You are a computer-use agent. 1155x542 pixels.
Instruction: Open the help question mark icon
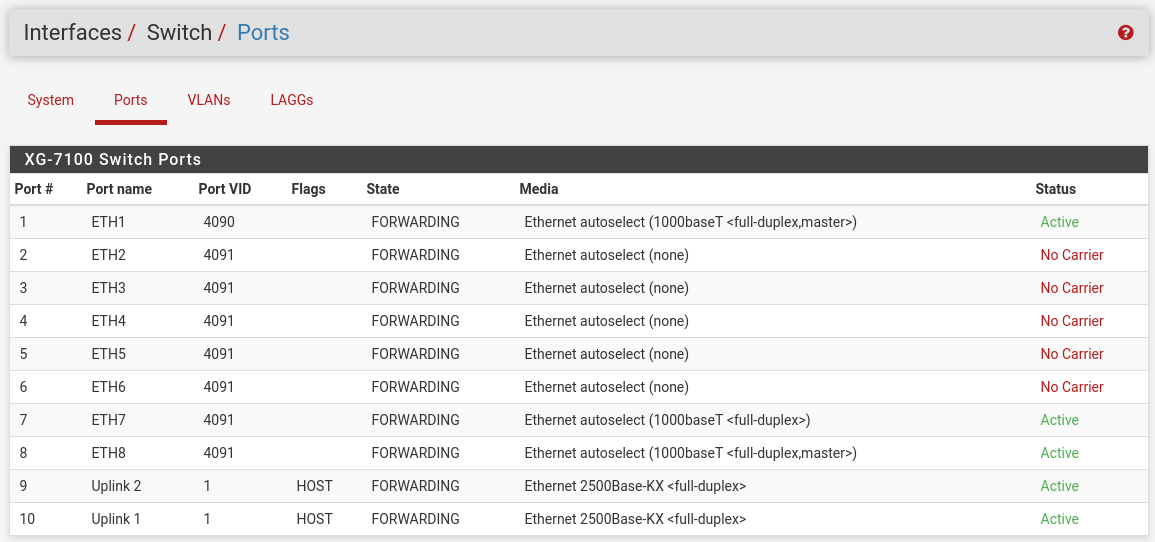pyautogui.click(x=1125, y=32)
